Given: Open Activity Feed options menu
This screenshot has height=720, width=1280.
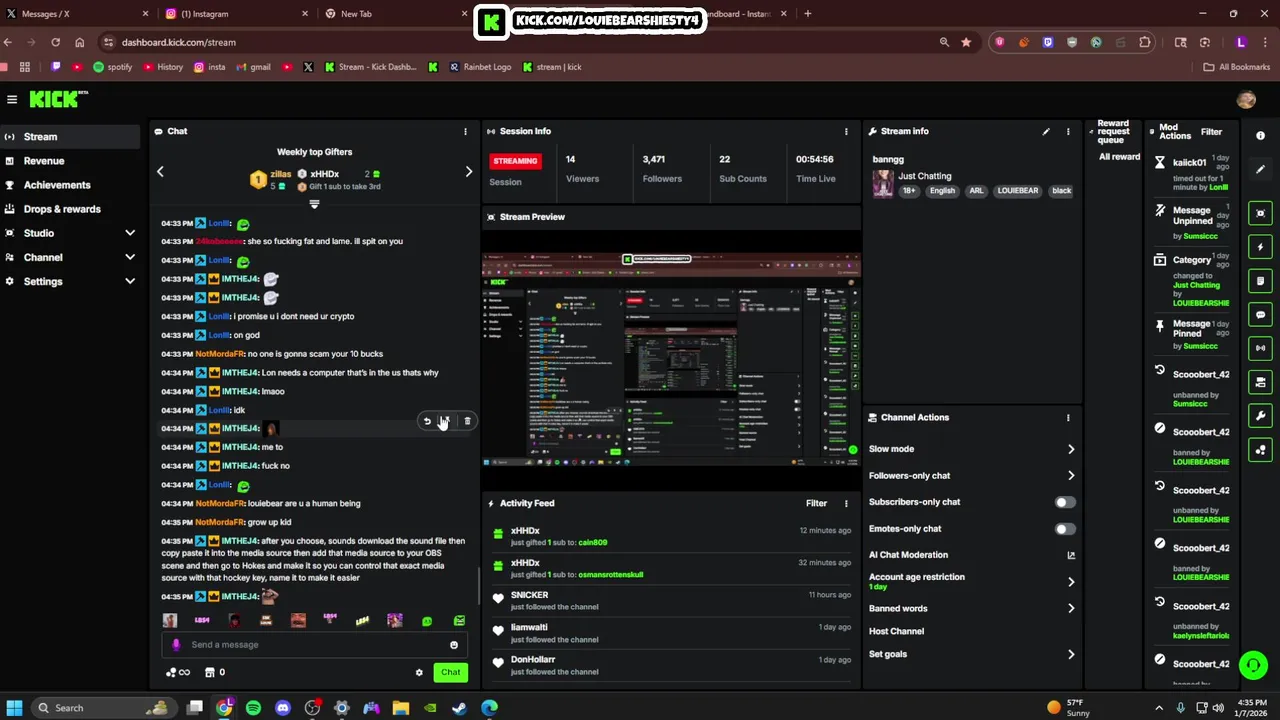Looking at the screenshot, I should [x=846, y=503].
